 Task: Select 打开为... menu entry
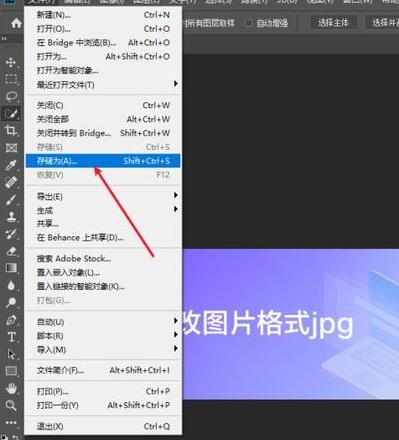click(x=103, y=56)
